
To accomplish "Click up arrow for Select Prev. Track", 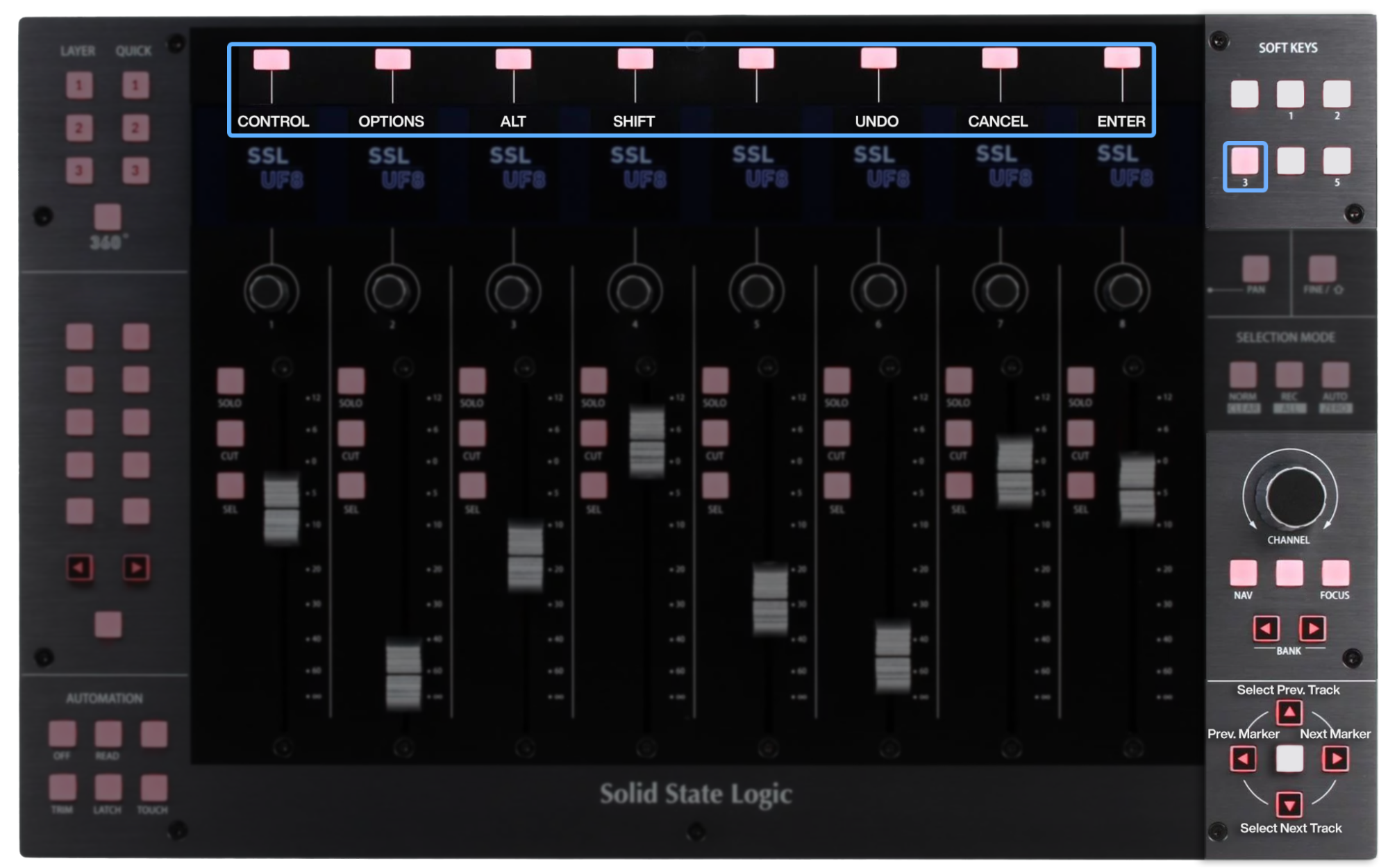I will click(x=1289, y=712).
